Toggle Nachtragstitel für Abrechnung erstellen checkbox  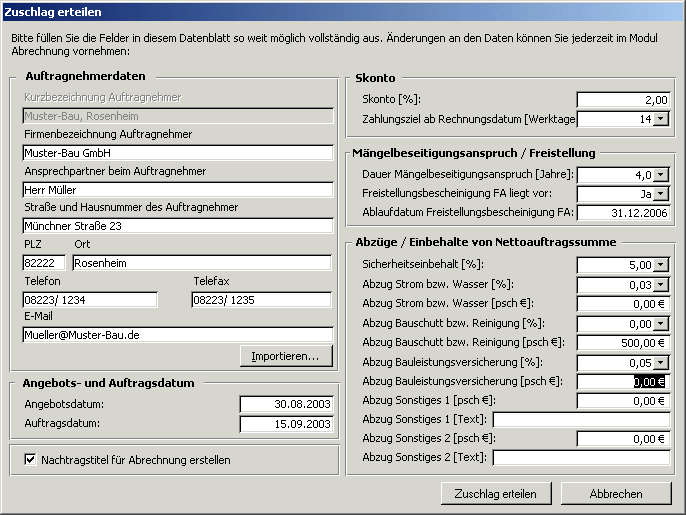coord(29,460)
